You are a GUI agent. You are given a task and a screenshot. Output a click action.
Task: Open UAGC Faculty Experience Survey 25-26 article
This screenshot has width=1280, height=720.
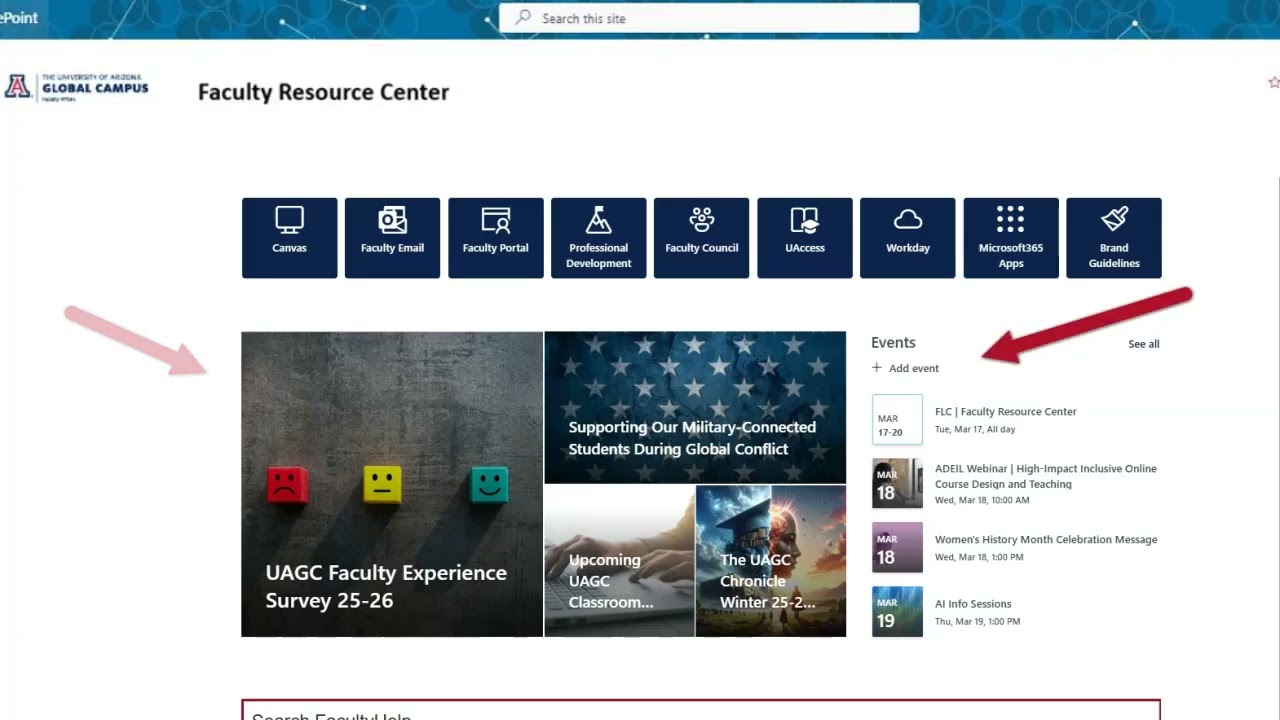pyautogui.click(x=392, y=484)
